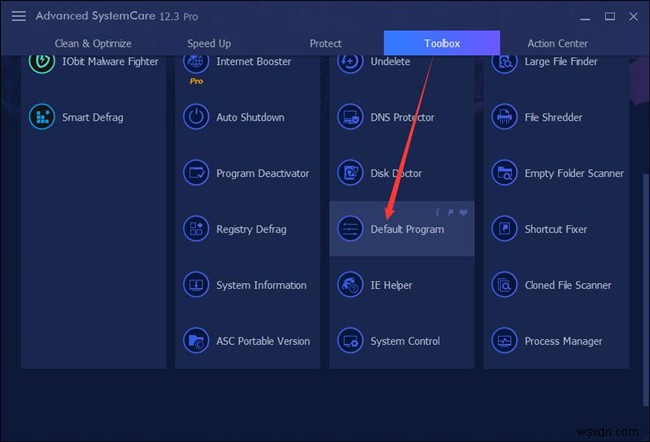Screen dimensions: 650x442
Task: Click the Disk Doctor icon
Action: [350, 173]
